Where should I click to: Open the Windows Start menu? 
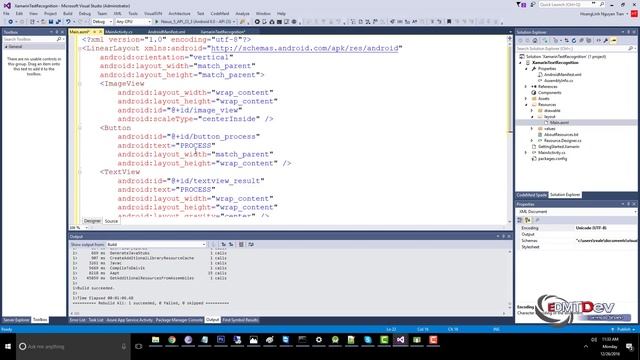8,347
